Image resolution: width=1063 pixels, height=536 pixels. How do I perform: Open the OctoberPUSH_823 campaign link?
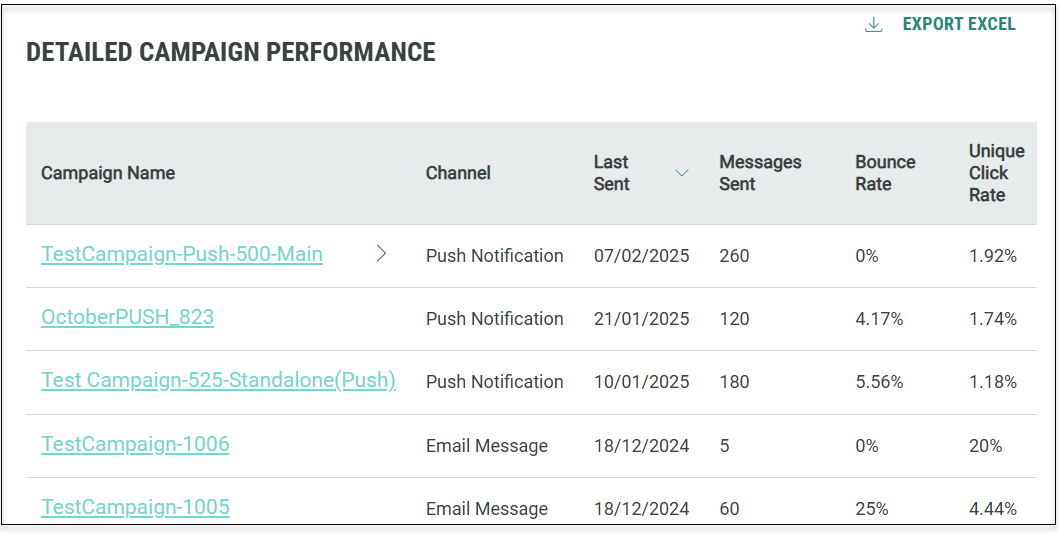point(127,317)
